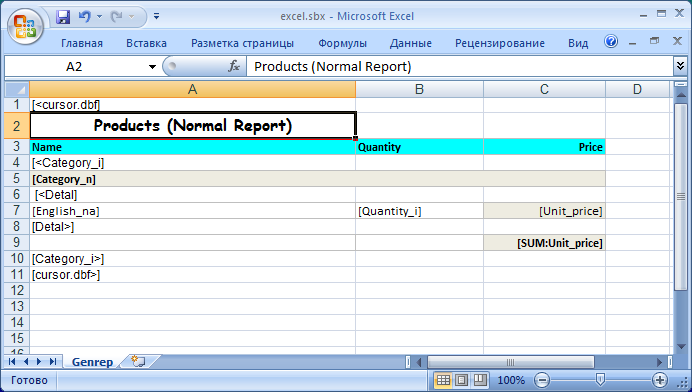692x392 pixels.
Task: Zoom in with the plus button
Action: coord(659,380)
